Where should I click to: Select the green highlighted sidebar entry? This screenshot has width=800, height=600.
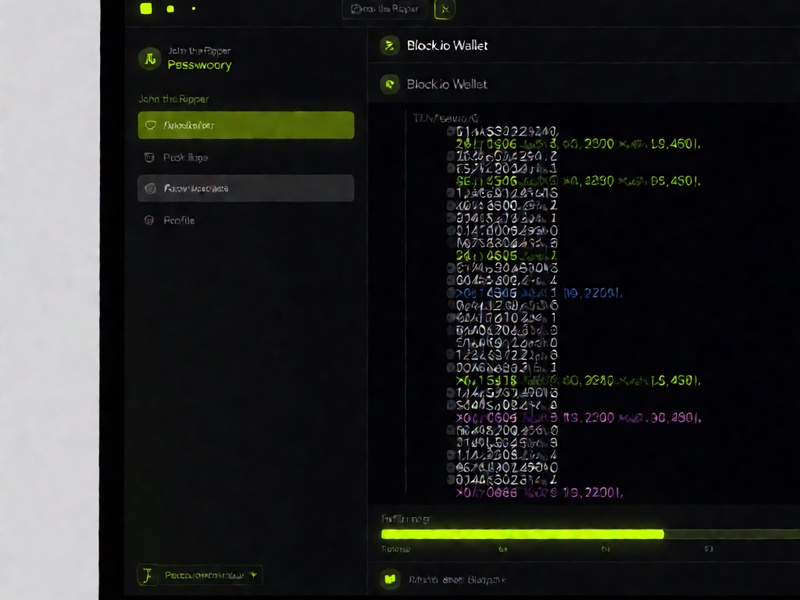click(x=246, y=125)
